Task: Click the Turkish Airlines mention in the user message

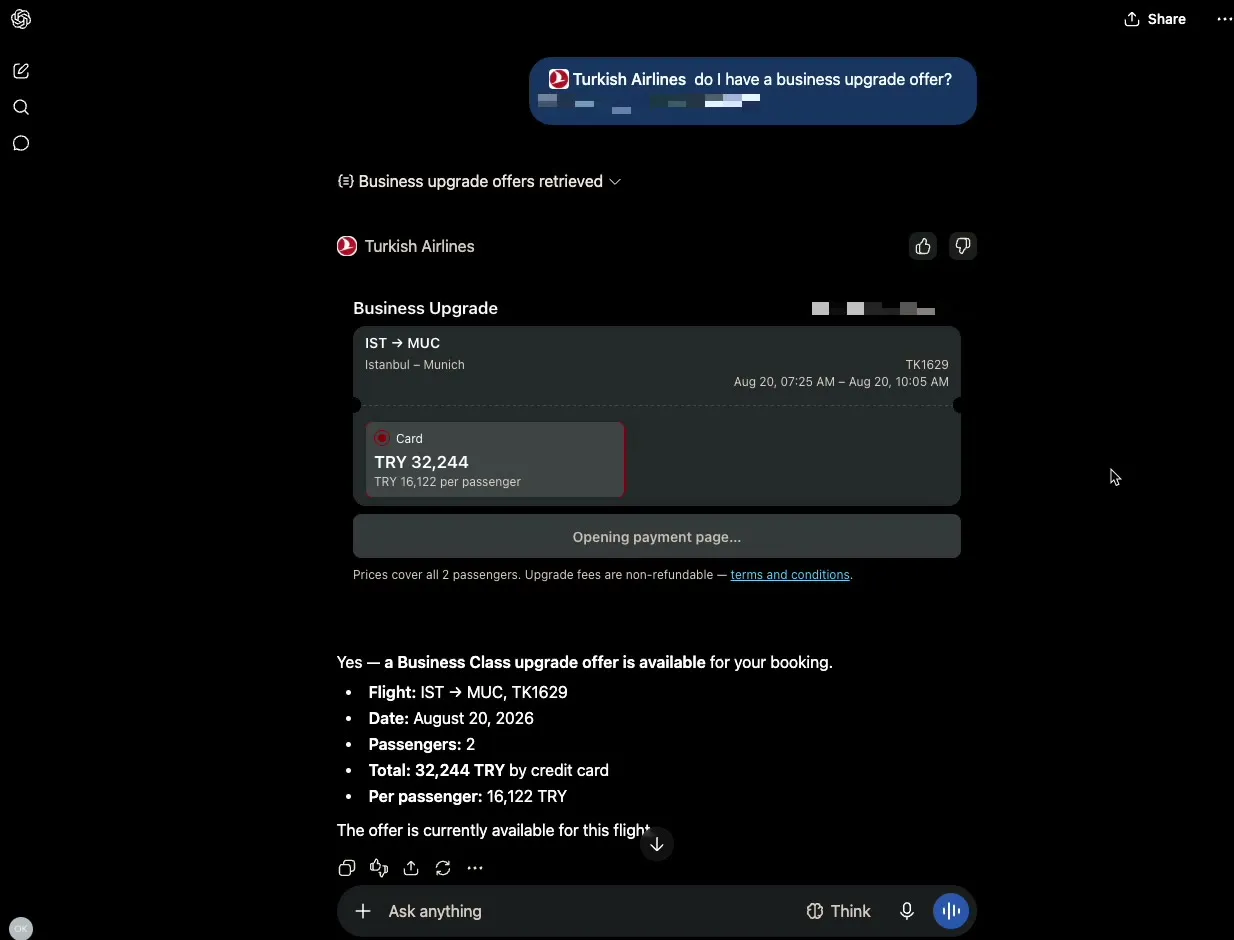Action: click(618, 79)
